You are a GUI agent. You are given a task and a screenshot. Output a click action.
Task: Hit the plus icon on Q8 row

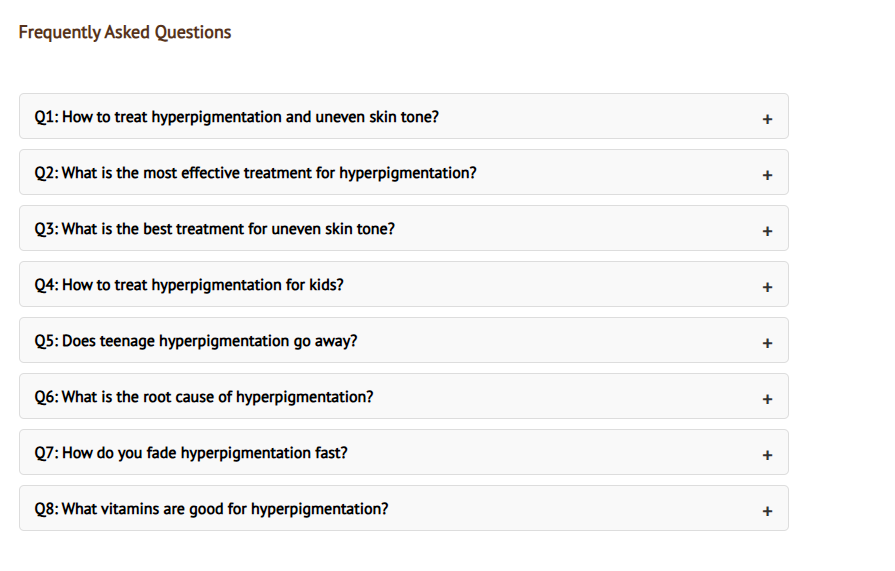click(767, 511)
